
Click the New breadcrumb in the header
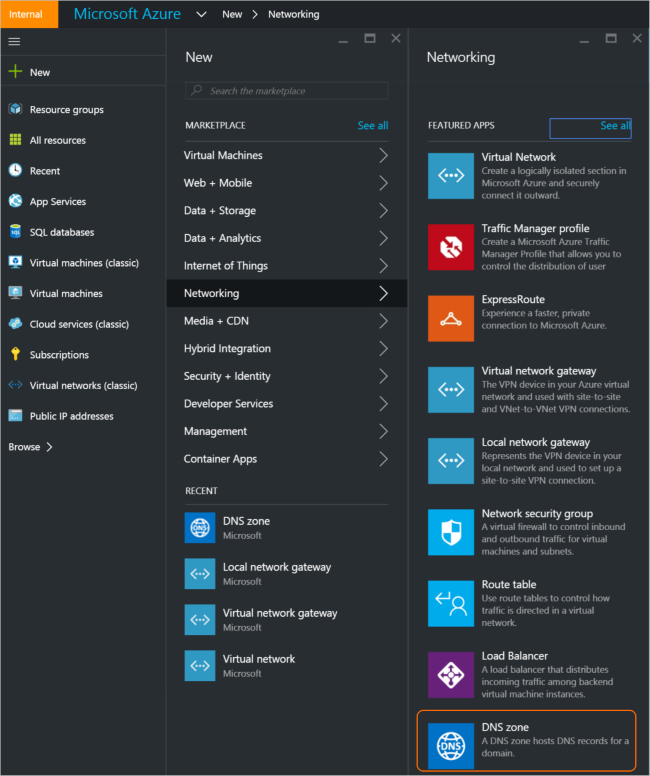click(232, 15)
